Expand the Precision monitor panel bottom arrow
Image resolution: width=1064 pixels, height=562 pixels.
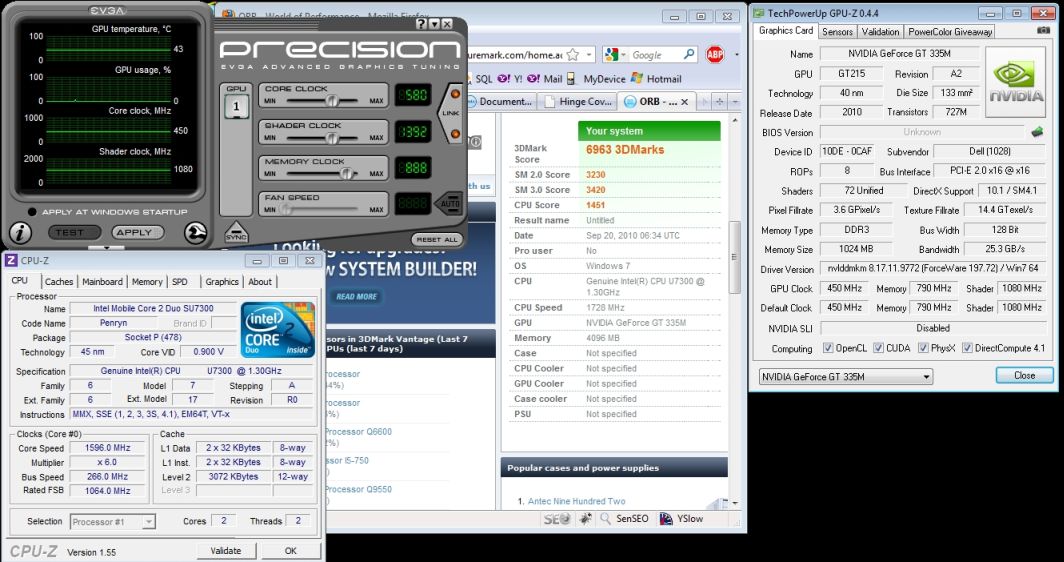point(107,248)
